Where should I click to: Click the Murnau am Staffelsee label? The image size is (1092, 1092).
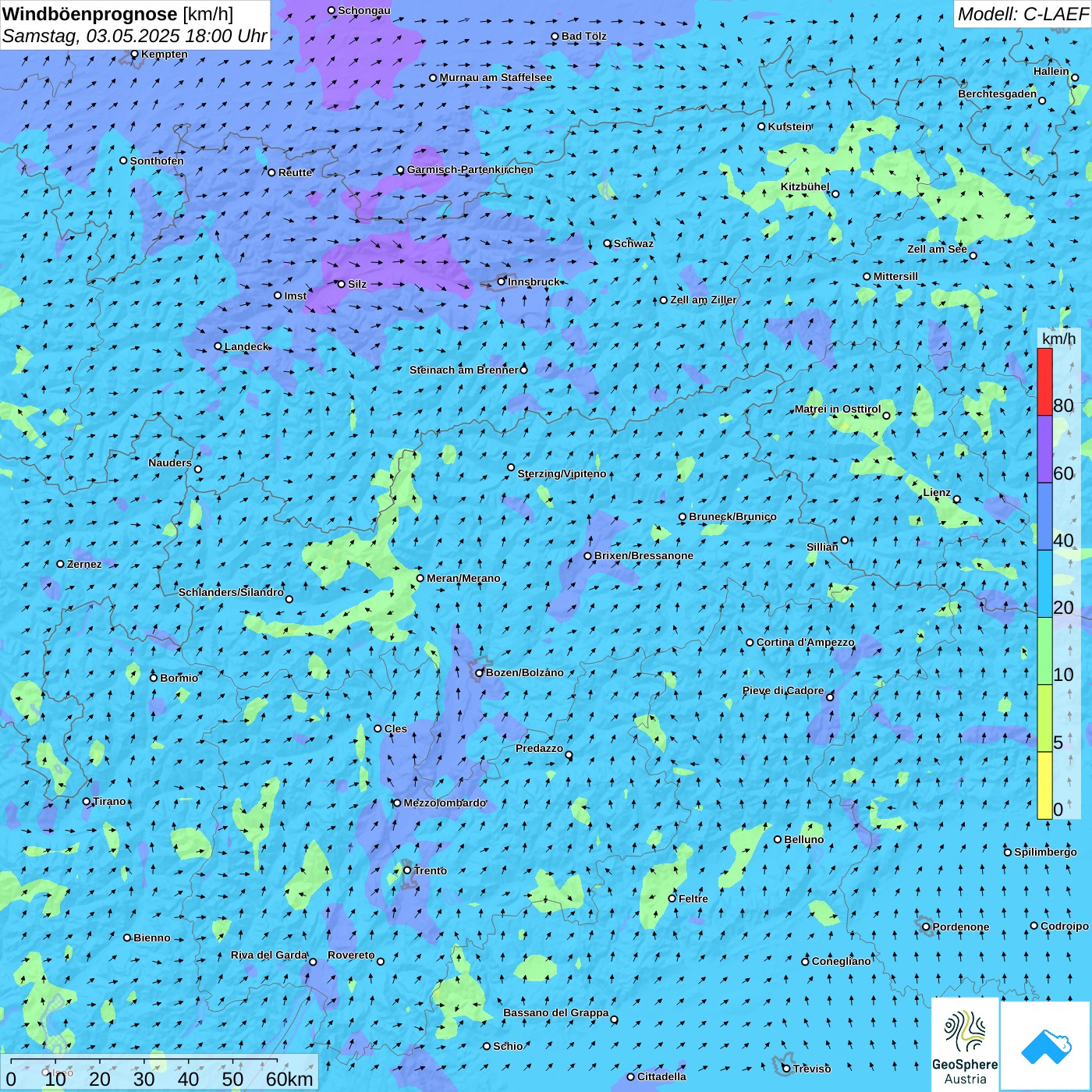[496, 77]
